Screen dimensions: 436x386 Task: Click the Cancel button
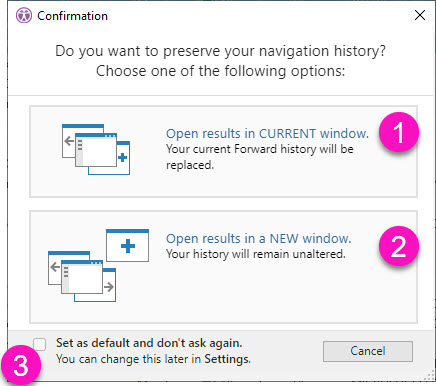(x=368, y=351)
